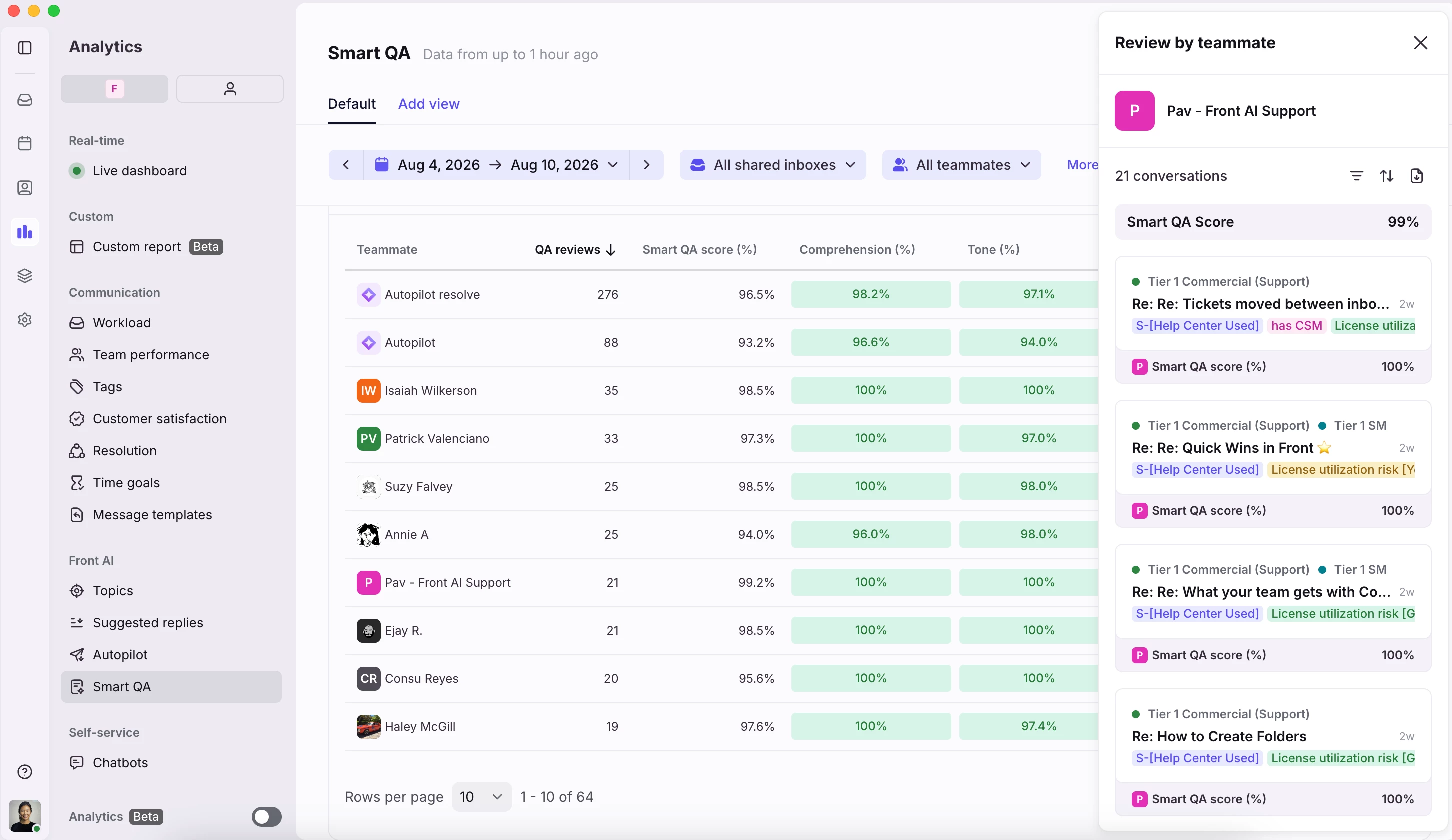The width and height of the screenshot is (1452, 840).
Task: Click the Customer satisfaction badge icon
Action: pyautogui.click(x=76, y=419)
